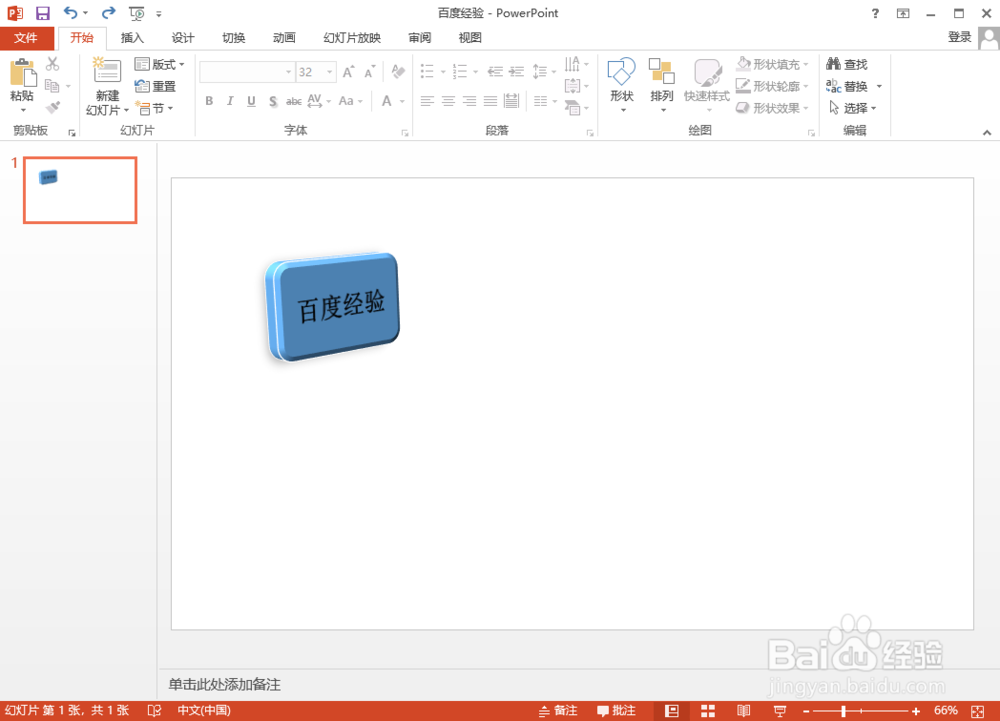The image size is (1000, 721).
Task: Align text right
Action: coord(469,101)
